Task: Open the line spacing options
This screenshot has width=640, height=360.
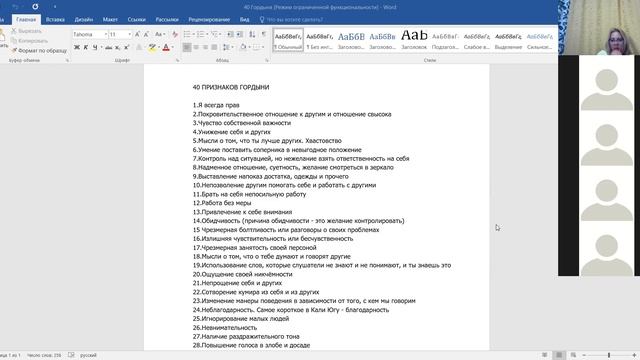Action: (x=227, y=47)
